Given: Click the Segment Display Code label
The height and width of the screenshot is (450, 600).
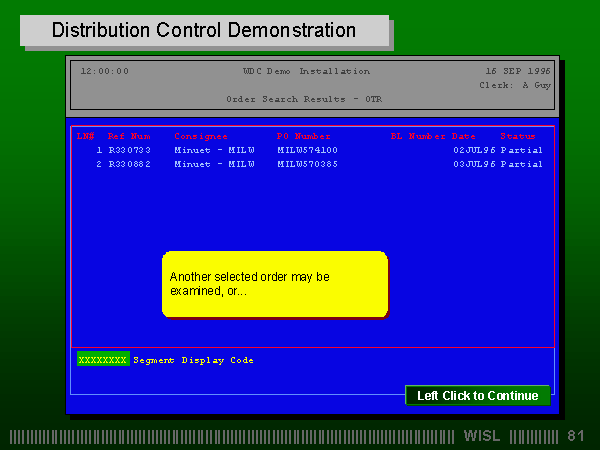Looking at the screenshot, I should pyautogui.click(x=193, y=360).
